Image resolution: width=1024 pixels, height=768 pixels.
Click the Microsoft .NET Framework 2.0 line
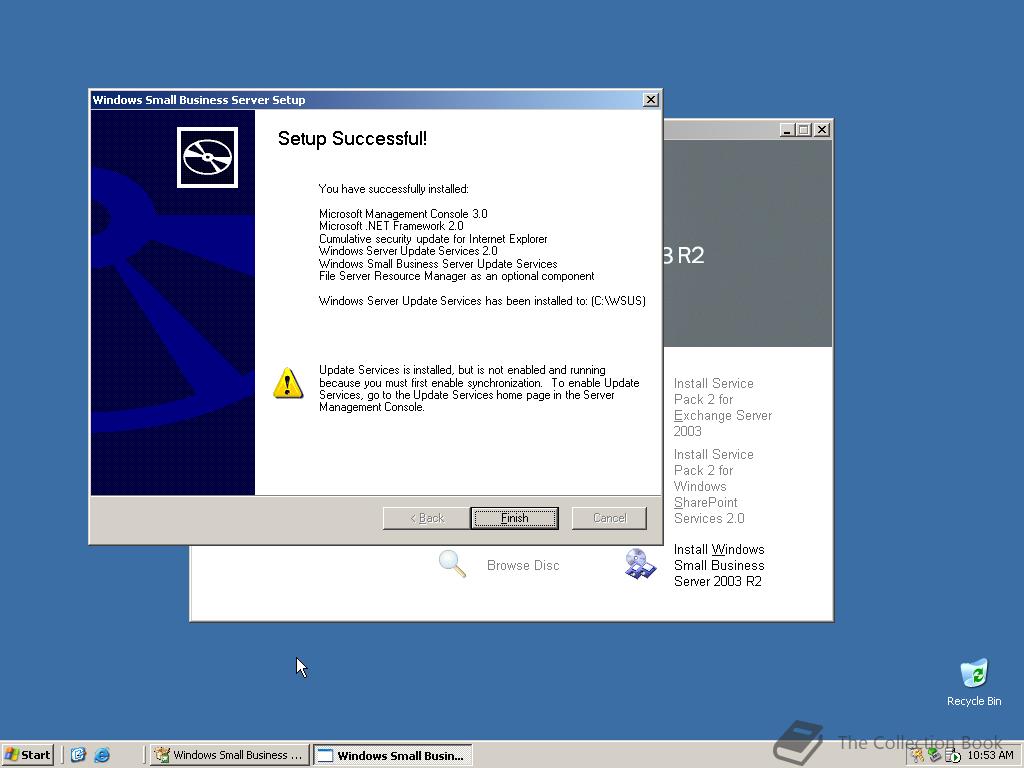click(391, 226)
